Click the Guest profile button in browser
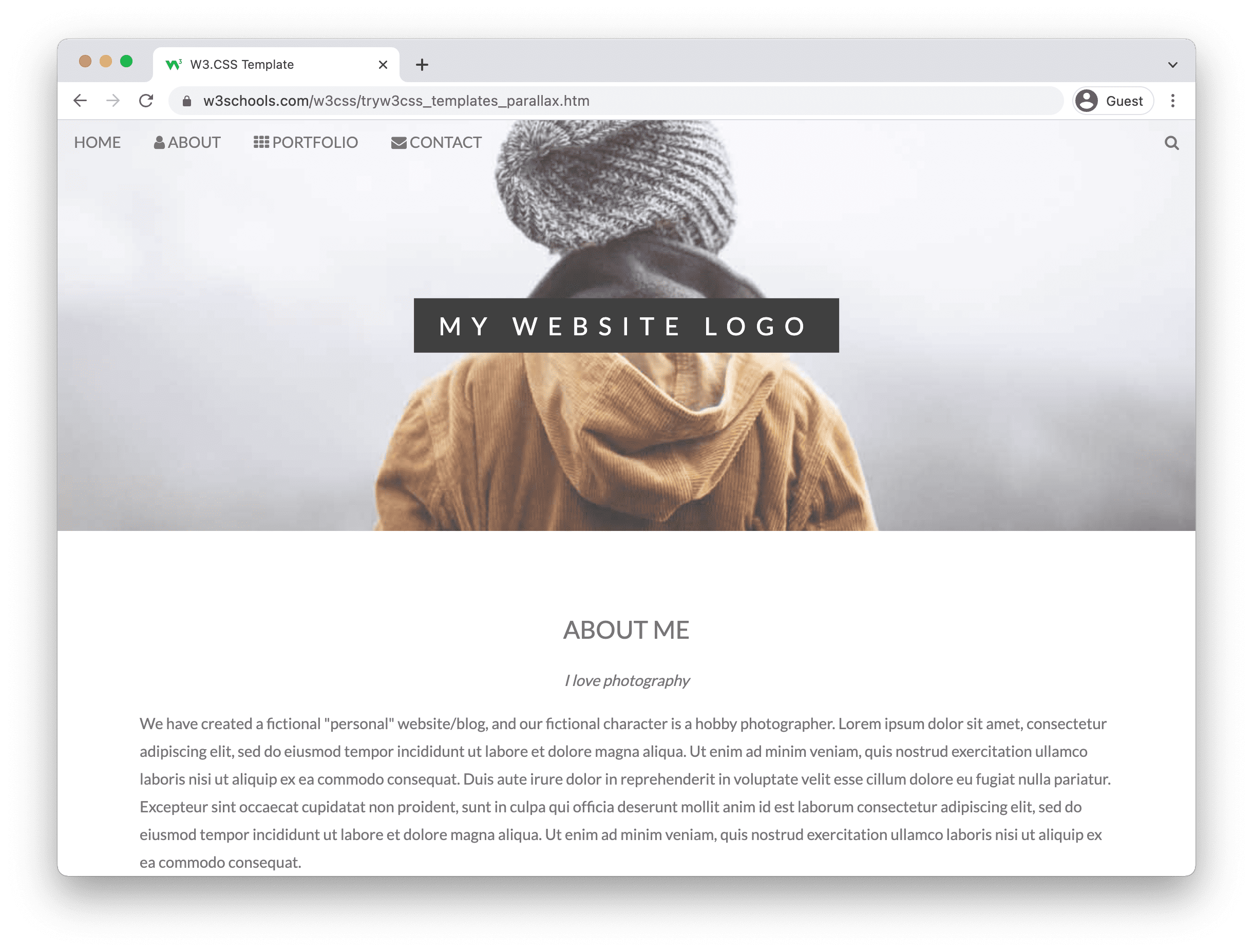This screenshot has height=952, width=1253. (1112, 100)
